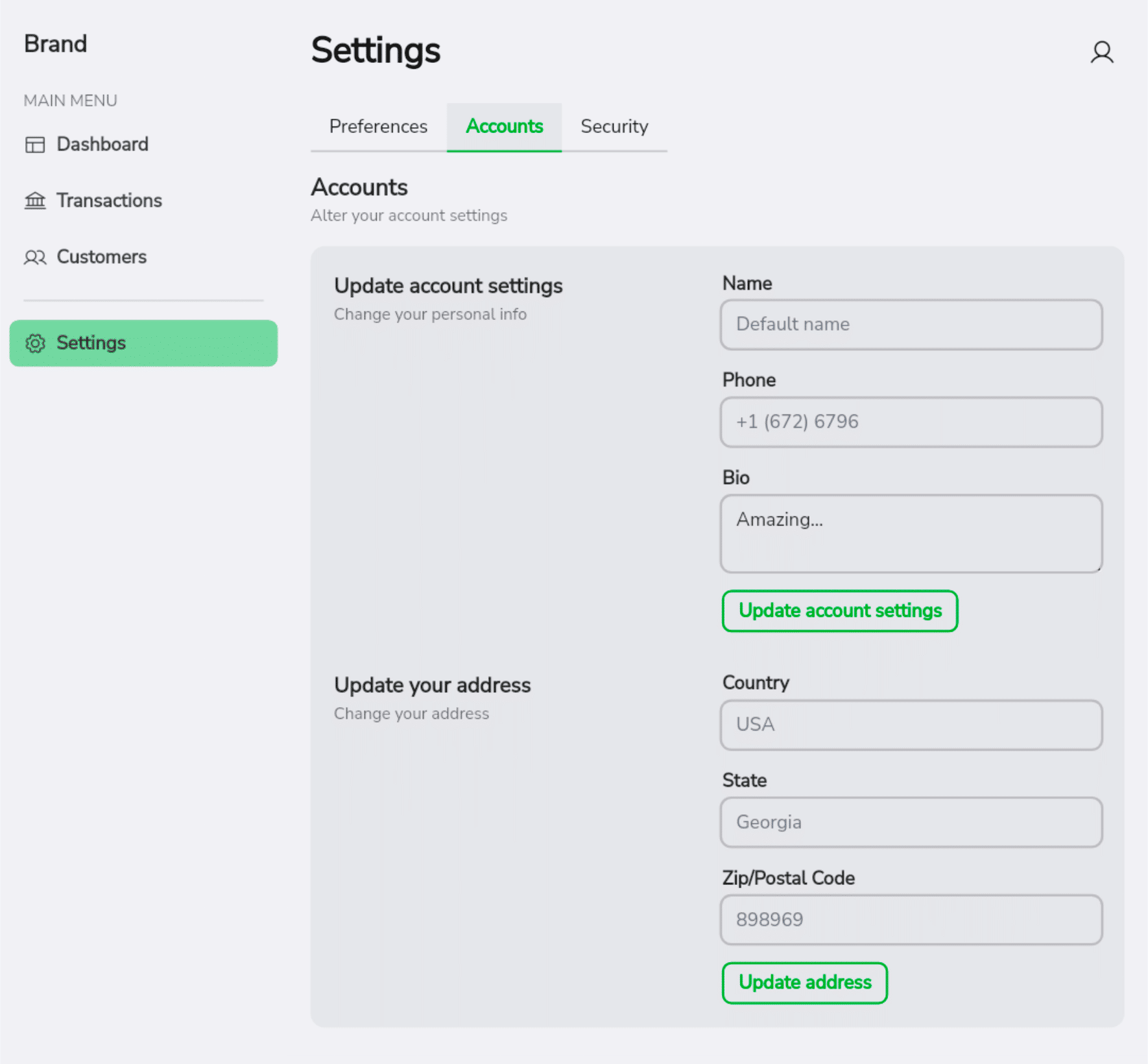Click the user profile icon
Screen dimensions: 1148x1064
(x=1101, y=52)
